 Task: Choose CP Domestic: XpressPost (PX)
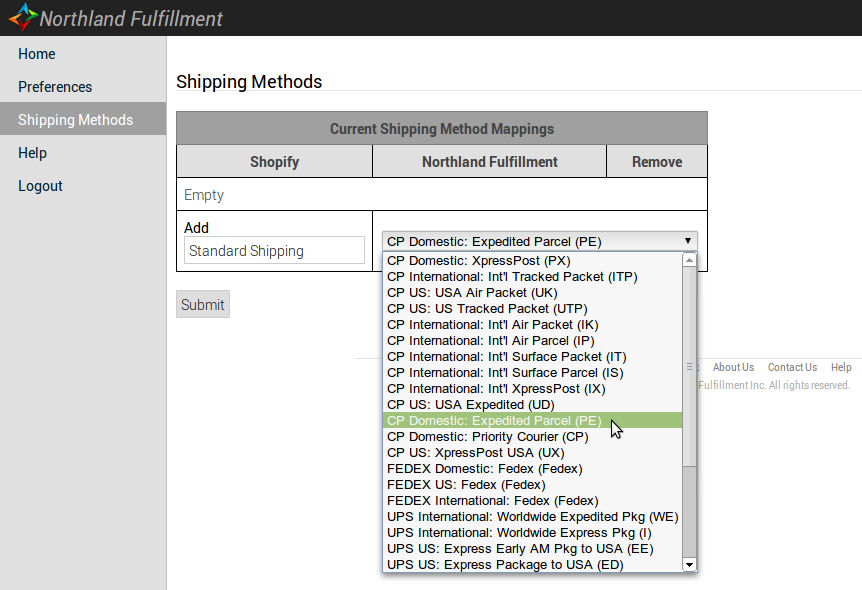[532, 261]
